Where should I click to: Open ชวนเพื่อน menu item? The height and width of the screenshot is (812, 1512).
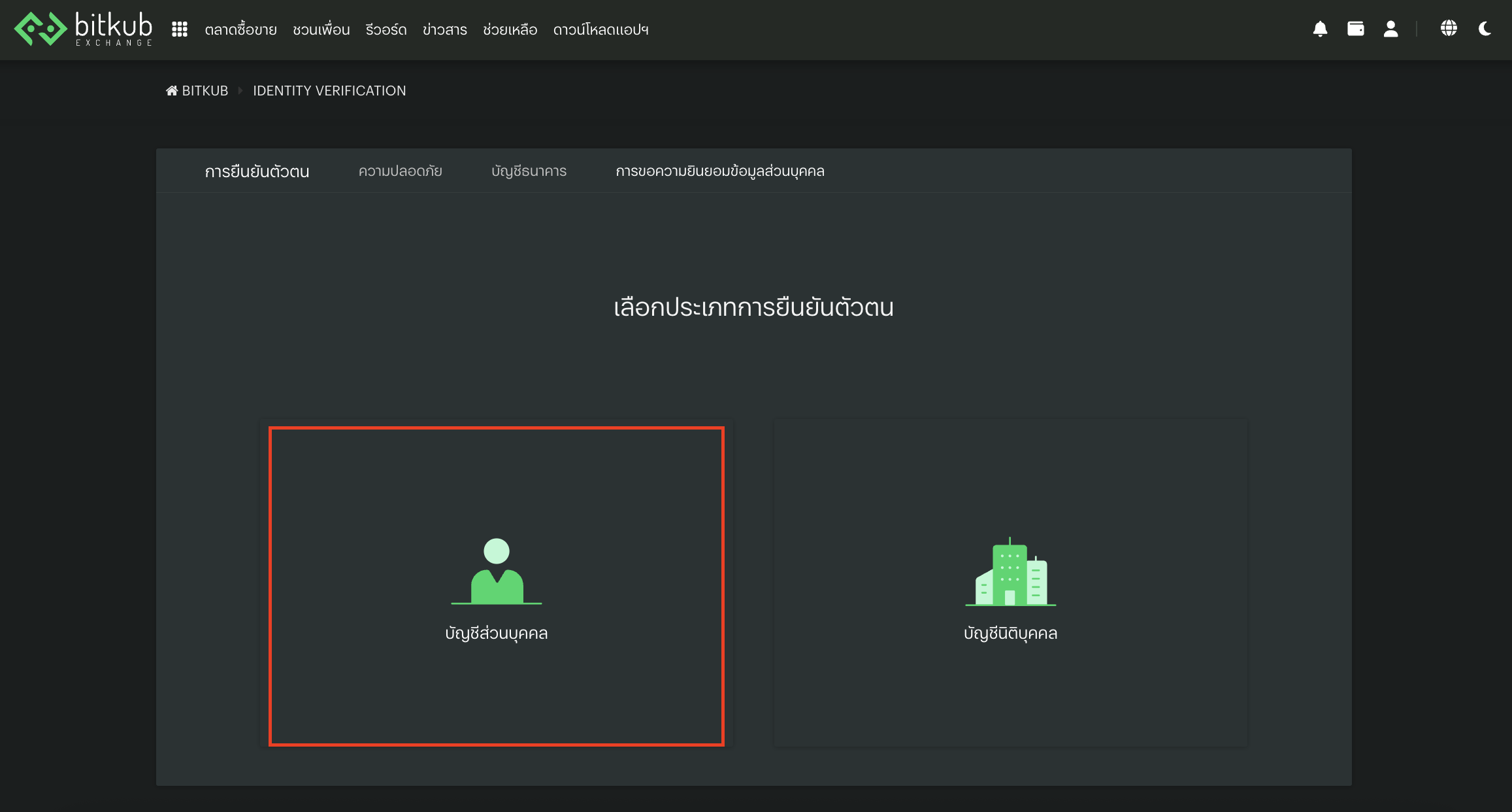[x=321, y=30]
